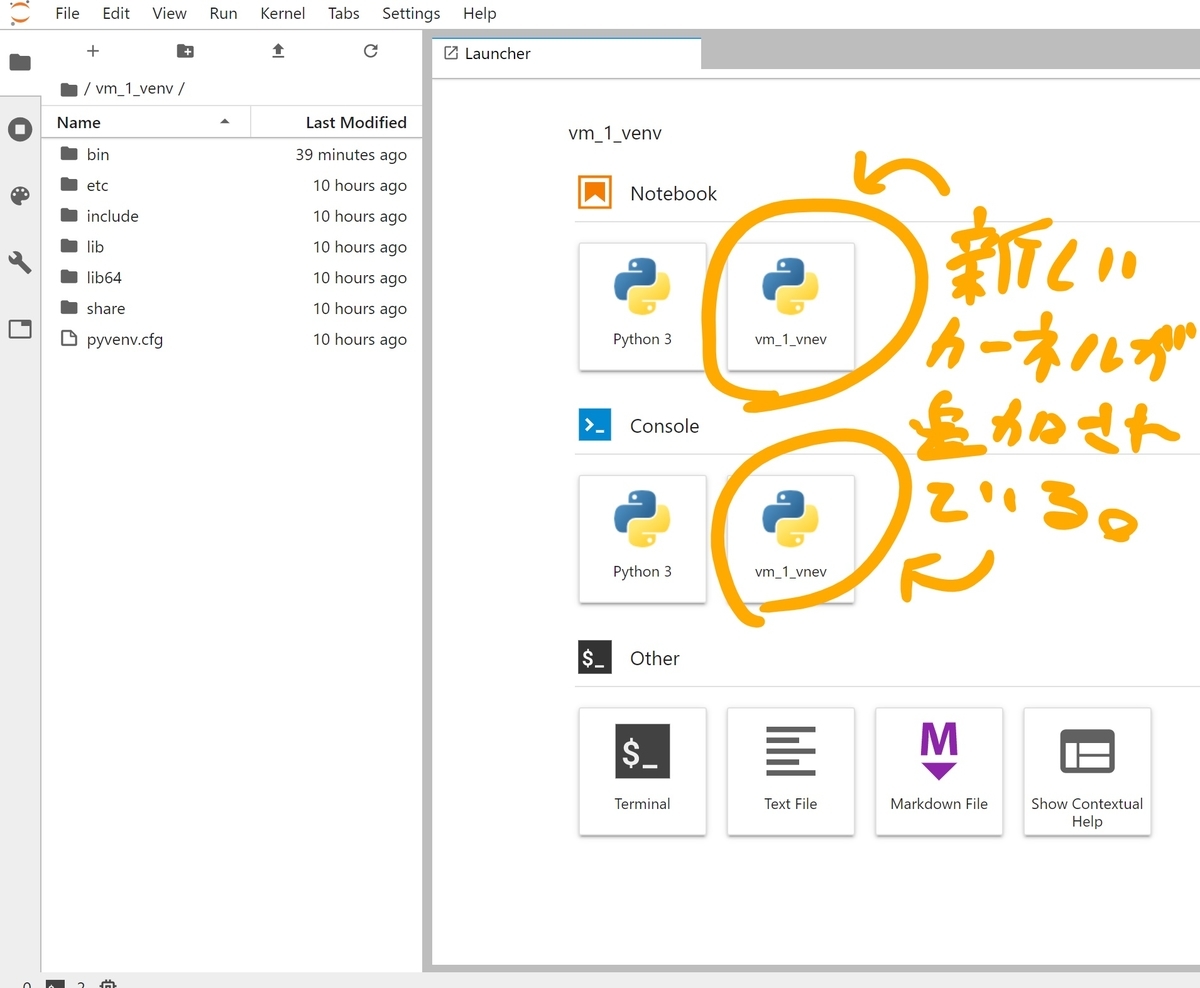
Task: Open the Open Tabs sidebar icon
Action: (20, 329)
